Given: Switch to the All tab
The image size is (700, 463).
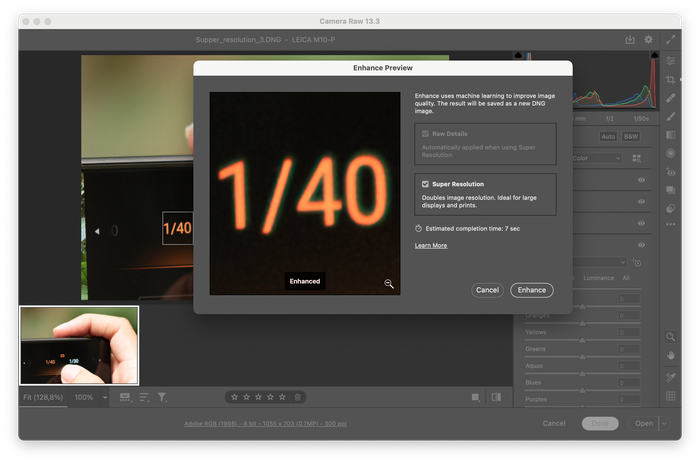Looking at the screenshot, I should pyautogui.click(x=626, y=278).
